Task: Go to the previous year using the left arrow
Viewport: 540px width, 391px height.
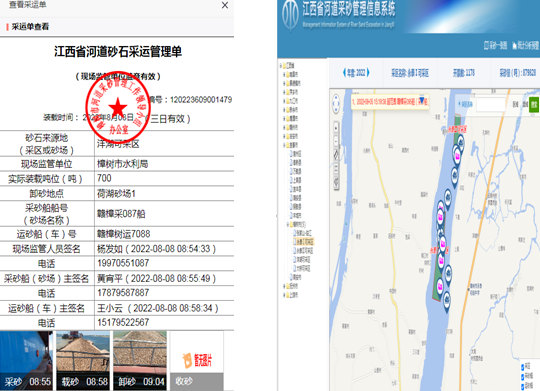Action: click(x=344, y=73)
